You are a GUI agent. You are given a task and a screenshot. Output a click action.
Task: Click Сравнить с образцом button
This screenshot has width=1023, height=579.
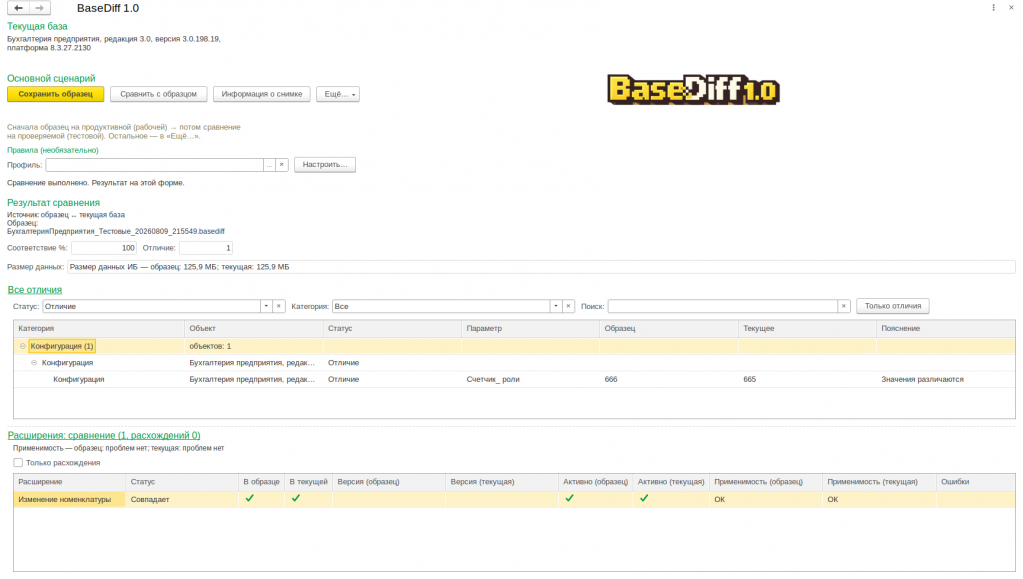159,94
